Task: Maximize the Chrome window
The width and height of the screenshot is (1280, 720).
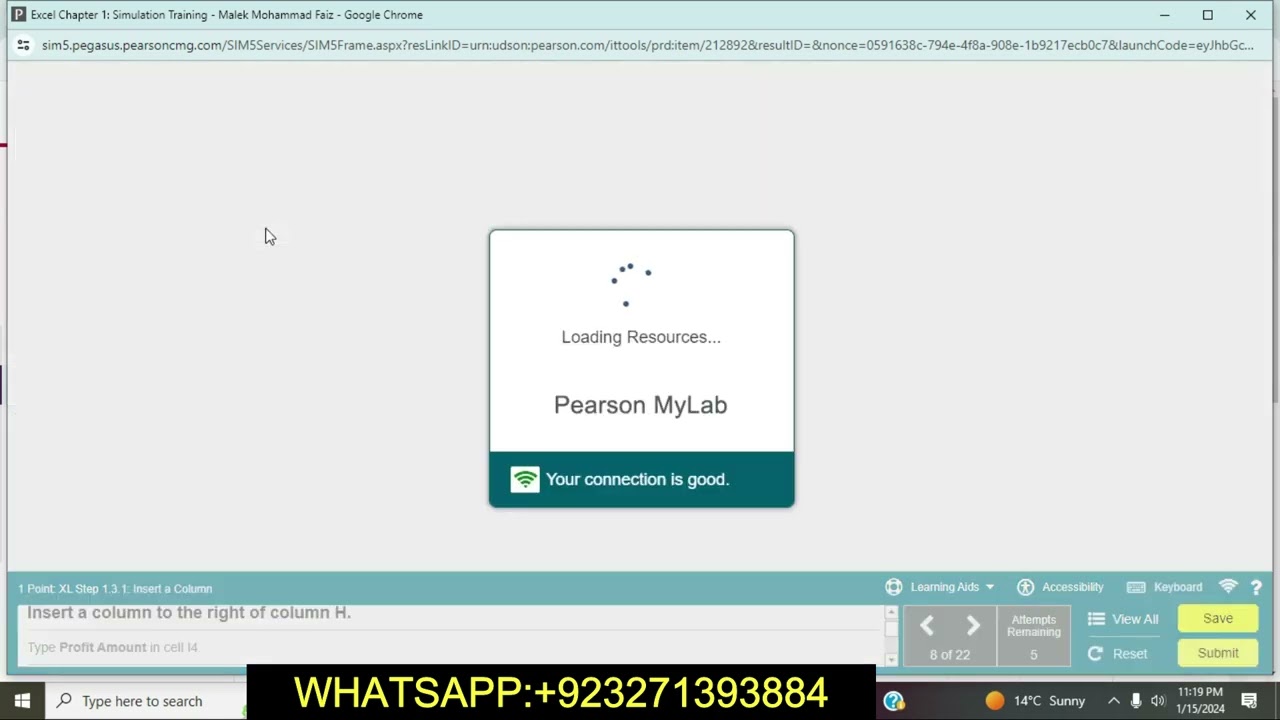Action: (x=1207, y=15)
